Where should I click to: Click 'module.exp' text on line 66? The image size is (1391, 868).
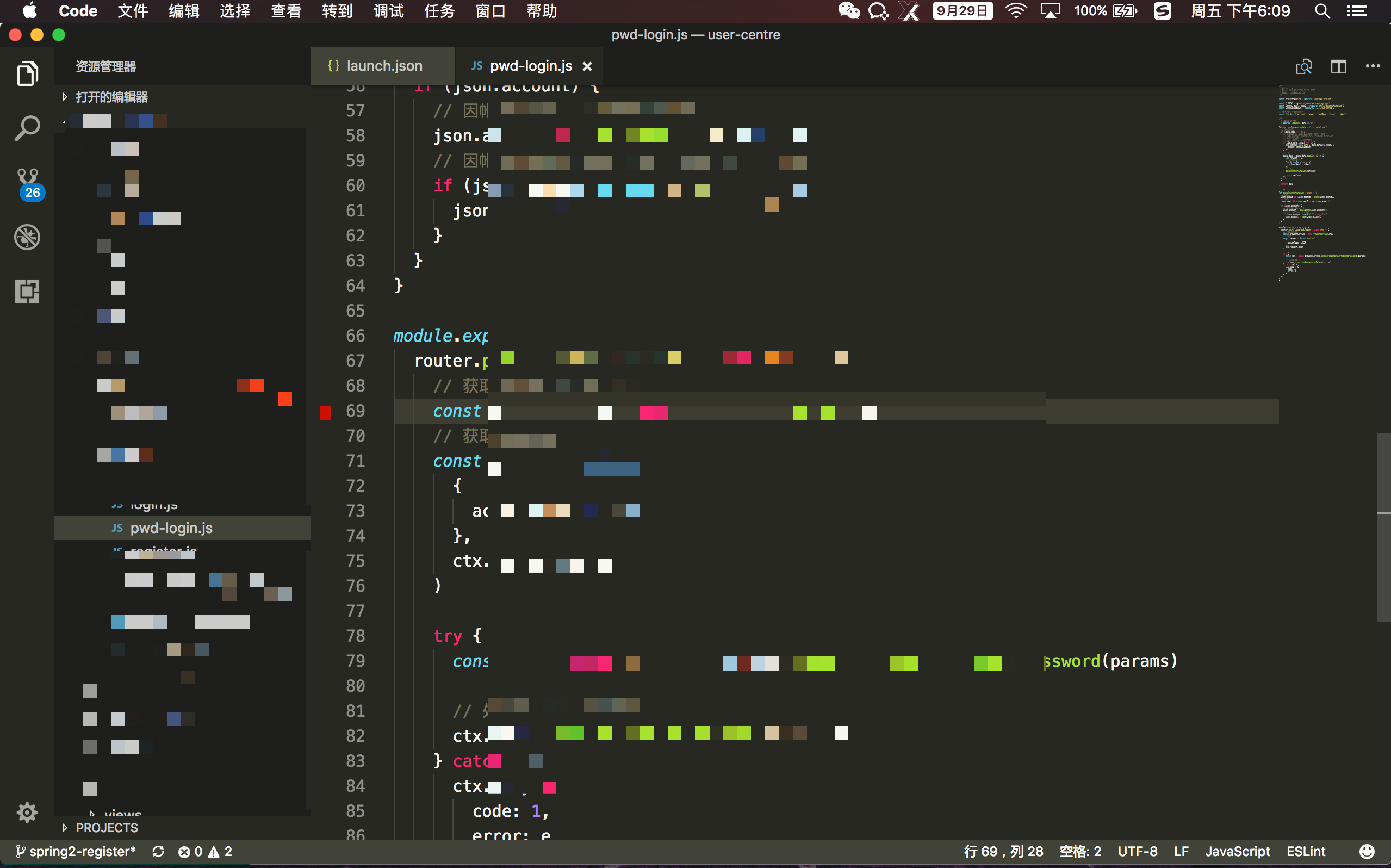click(440, 336)
